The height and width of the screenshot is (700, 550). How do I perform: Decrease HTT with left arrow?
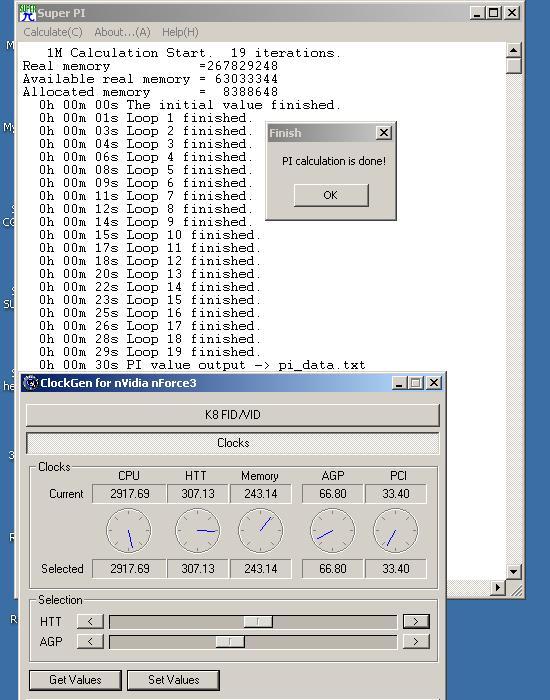[90, 621]
